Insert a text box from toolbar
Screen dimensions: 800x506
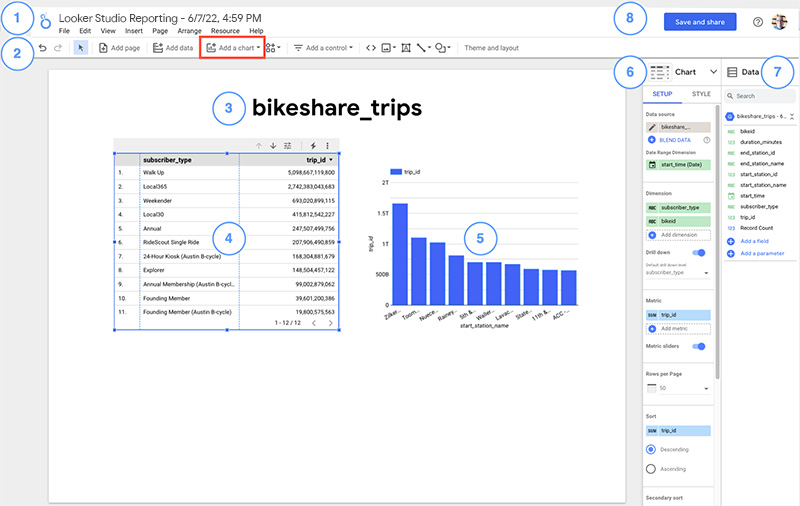tap(406, 47)
